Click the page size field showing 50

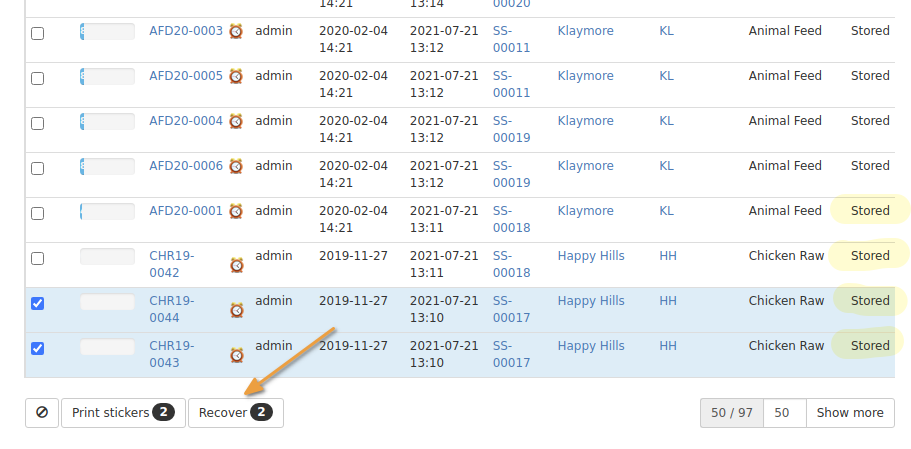[x=784, y=413]
